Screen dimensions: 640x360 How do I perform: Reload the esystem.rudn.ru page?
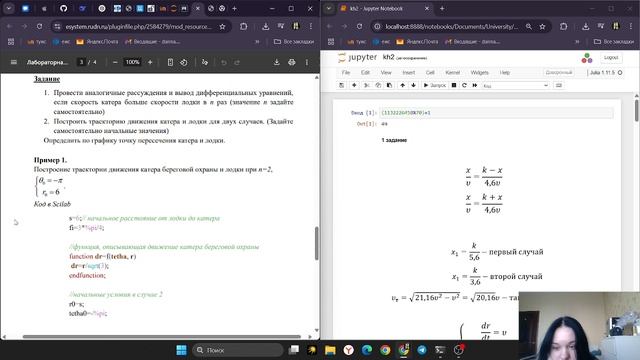click(39, 26)
